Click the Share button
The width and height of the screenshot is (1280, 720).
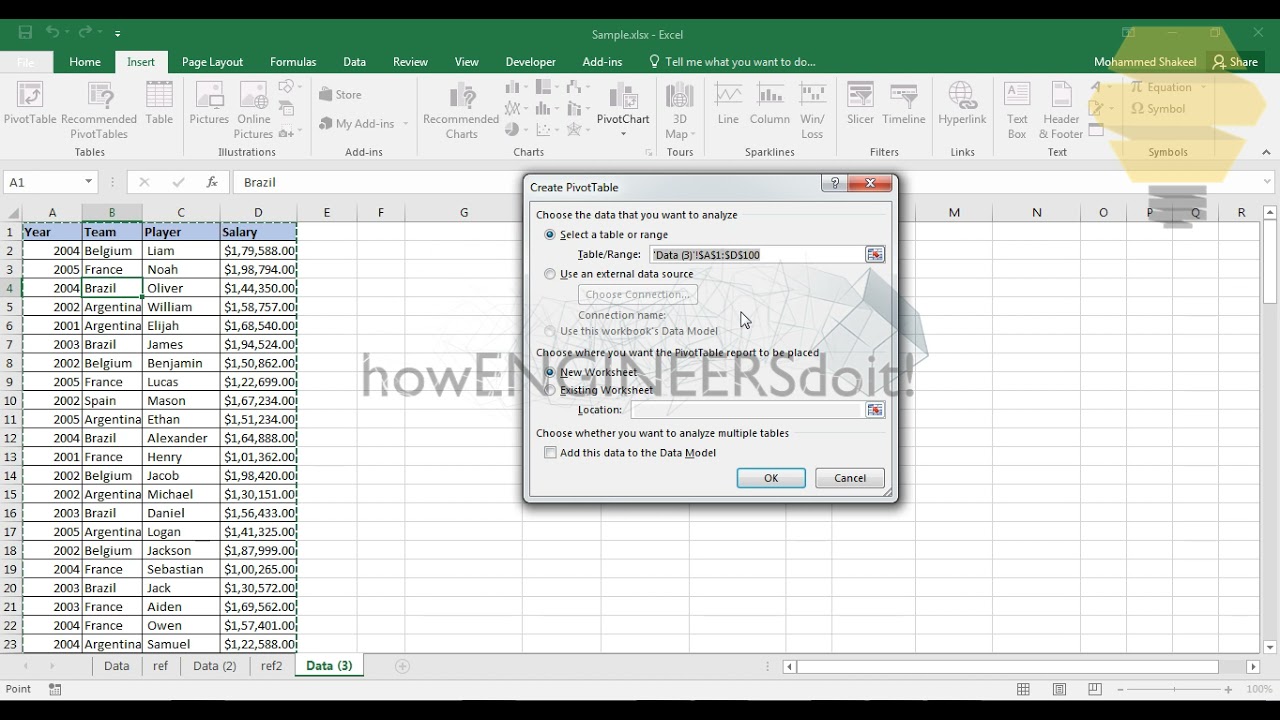1235,62
